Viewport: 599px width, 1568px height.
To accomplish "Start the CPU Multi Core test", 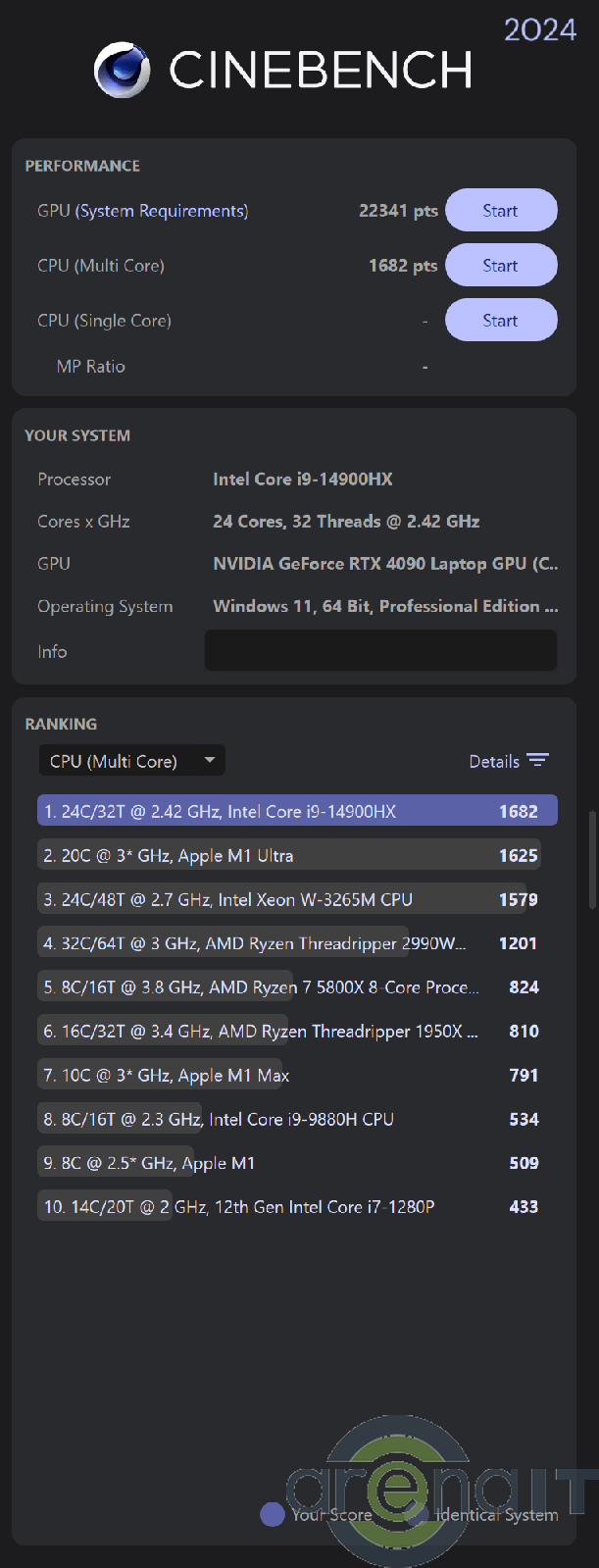I will [500, 266].
